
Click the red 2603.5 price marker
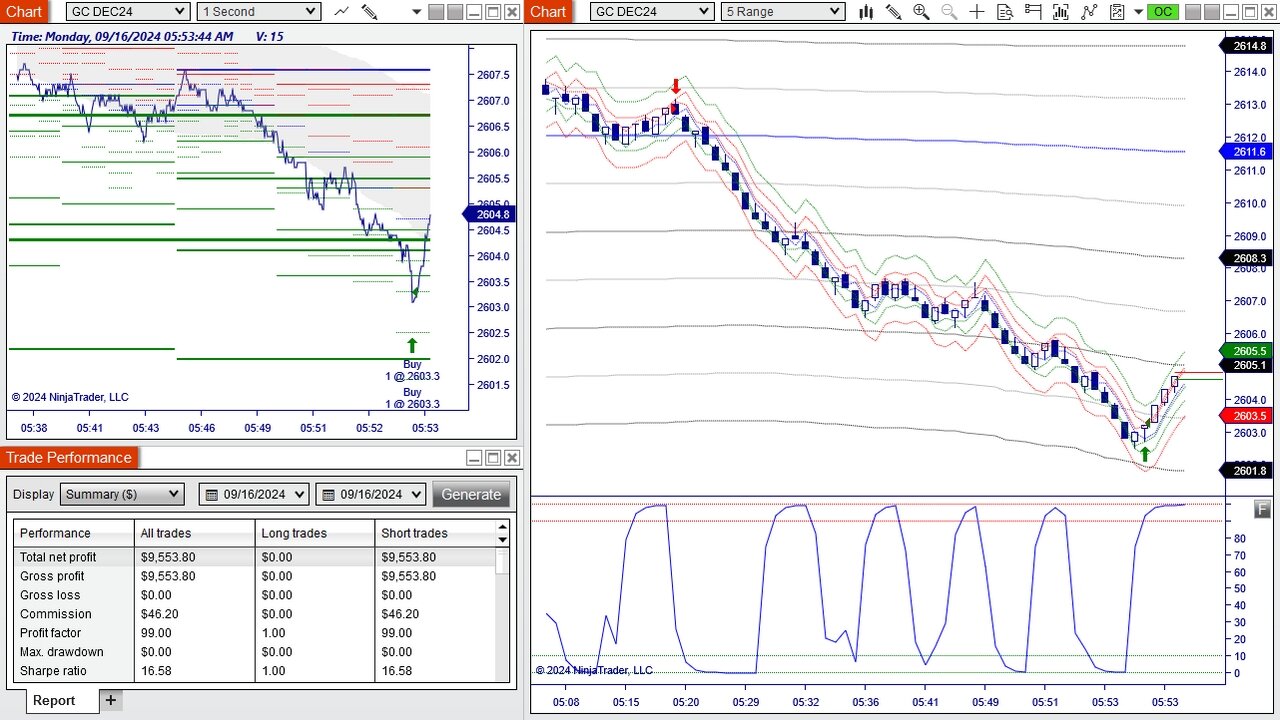click(1246, 416)
